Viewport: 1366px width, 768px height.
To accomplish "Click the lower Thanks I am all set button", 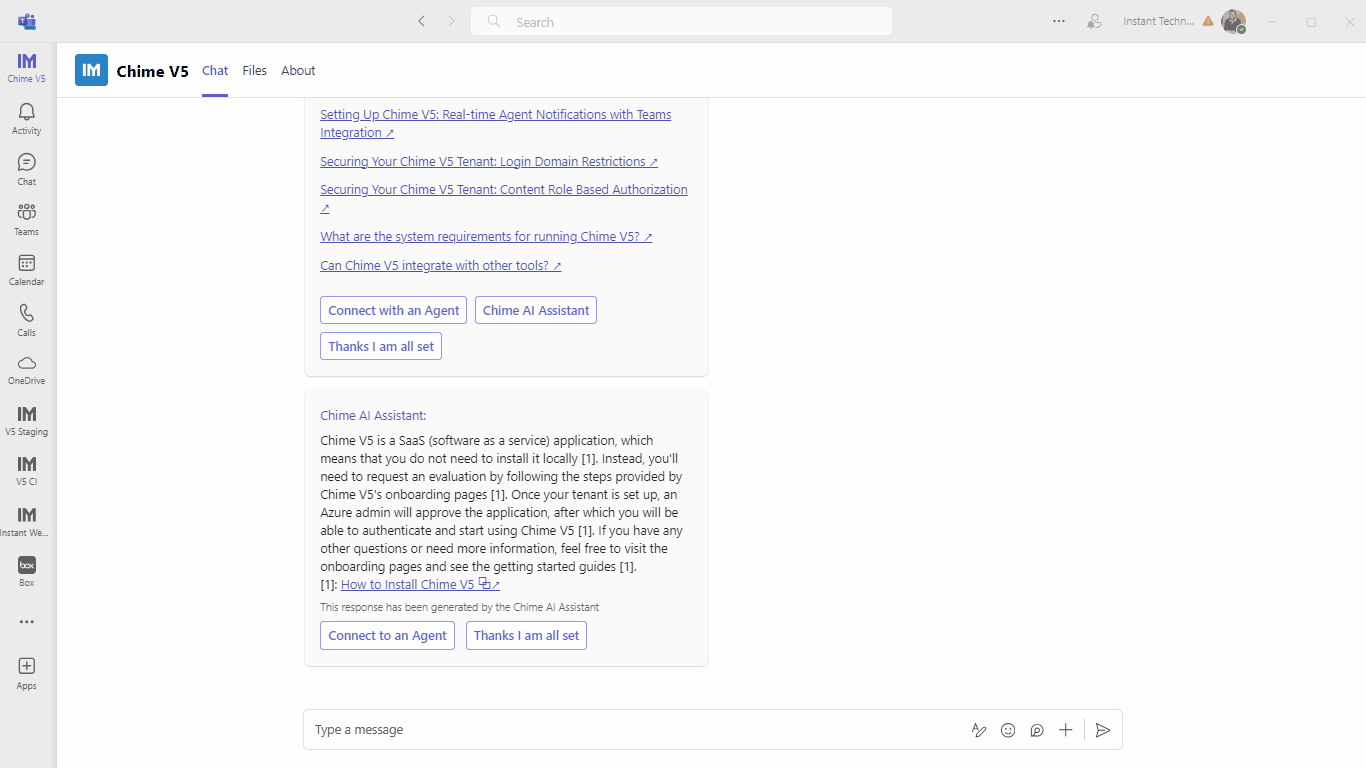I will point(526,635).
